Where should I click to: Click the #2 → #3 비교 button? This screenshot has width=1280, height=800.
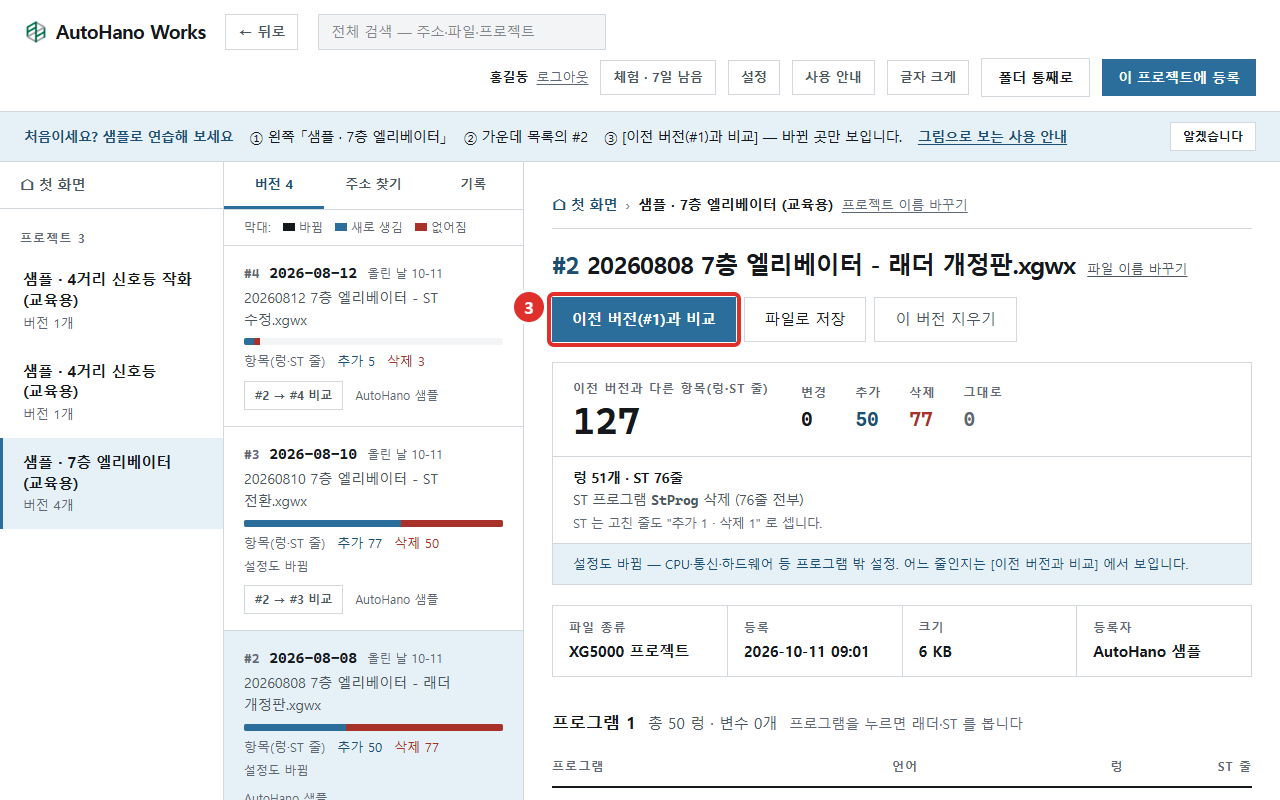point(293,600)
